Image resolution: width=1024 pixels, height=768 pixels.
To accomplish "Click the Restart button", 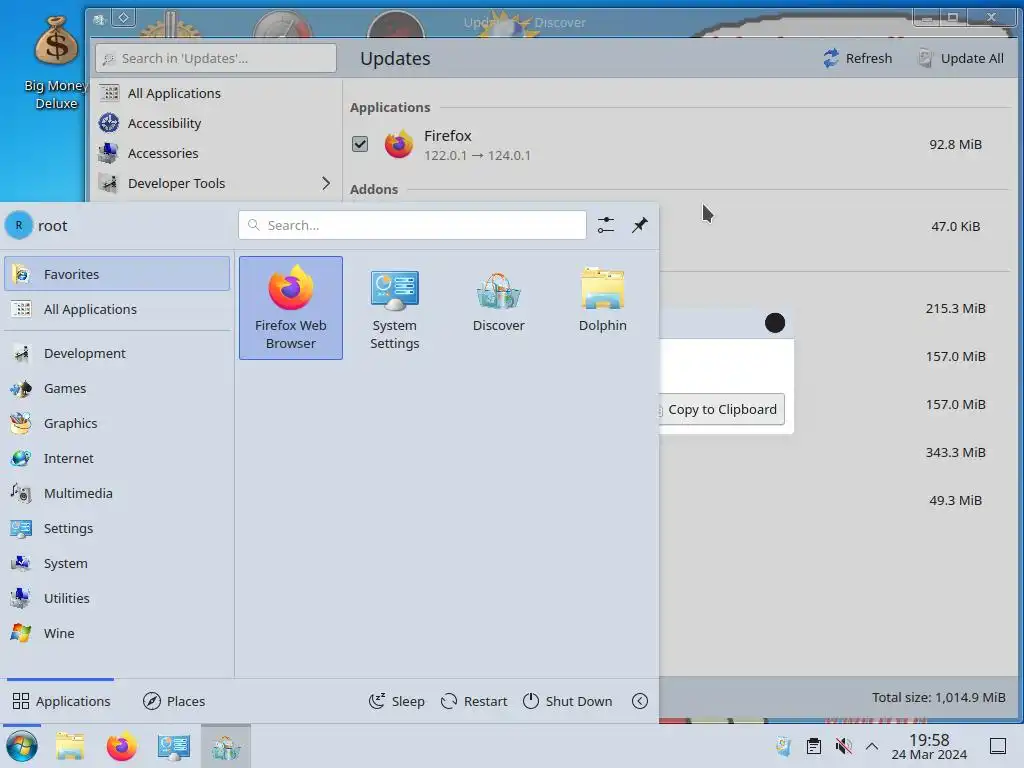I will [474, 701].
